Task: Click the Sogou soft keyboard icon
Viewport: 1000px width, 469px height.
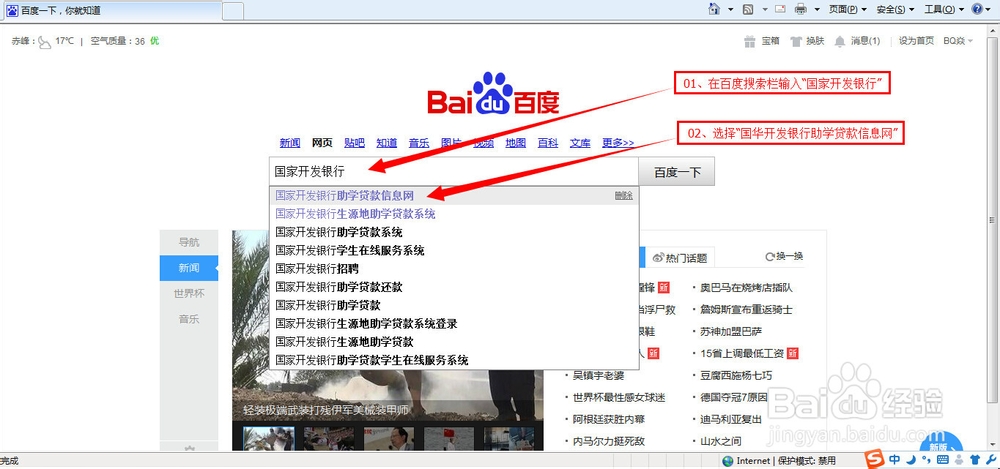Action: pos(943,459)
